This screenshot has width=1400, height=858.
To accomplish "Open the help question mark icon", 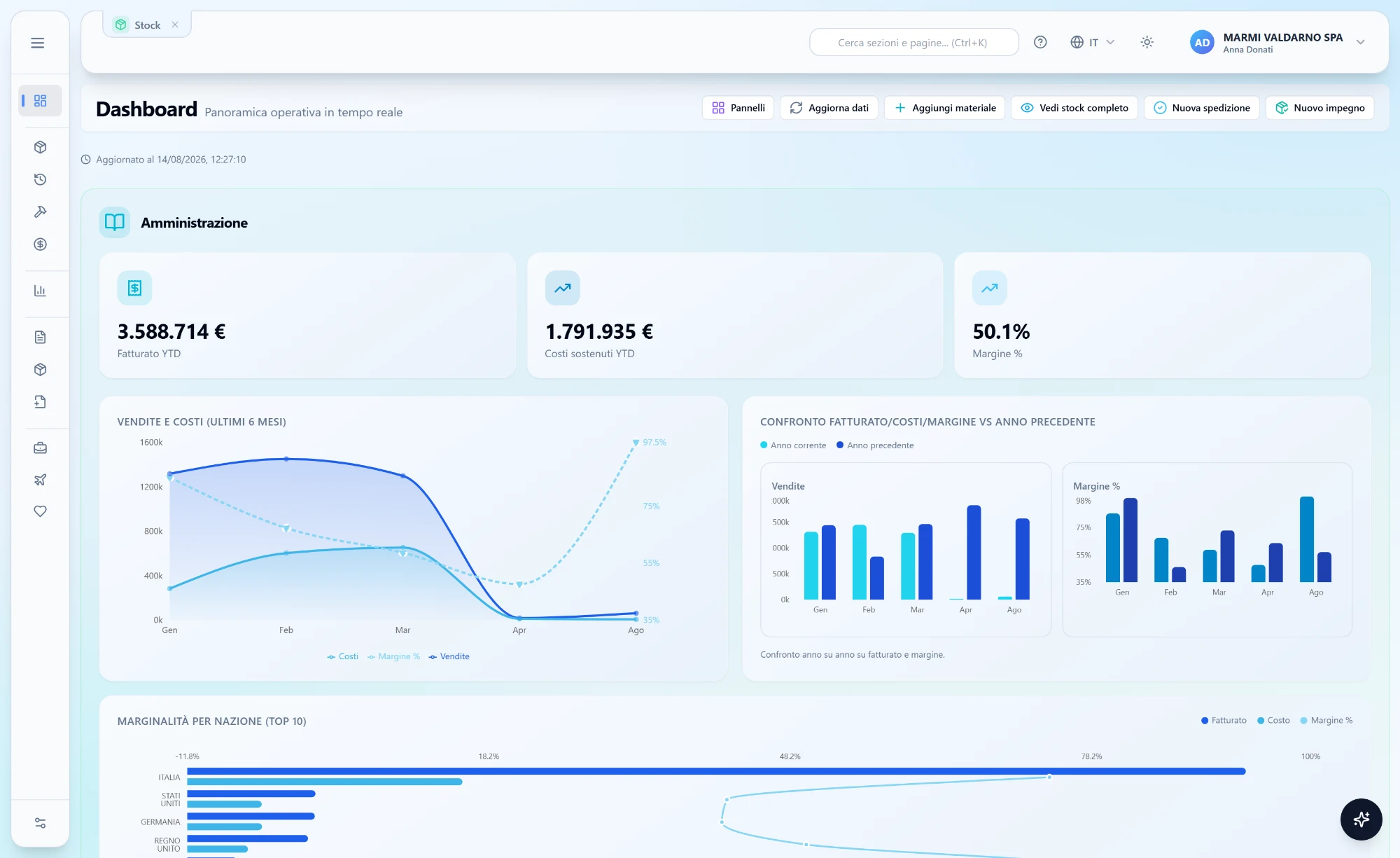I will [1040, 42].
